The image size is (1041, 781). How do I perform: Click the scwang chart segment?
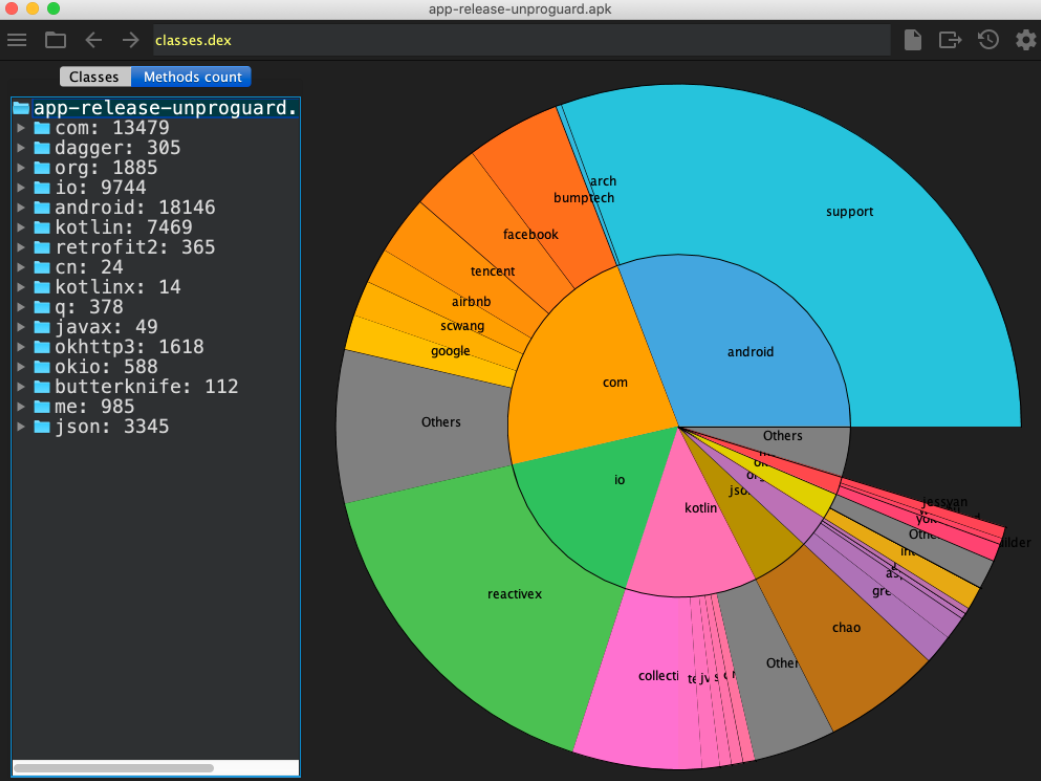(462, 326)
